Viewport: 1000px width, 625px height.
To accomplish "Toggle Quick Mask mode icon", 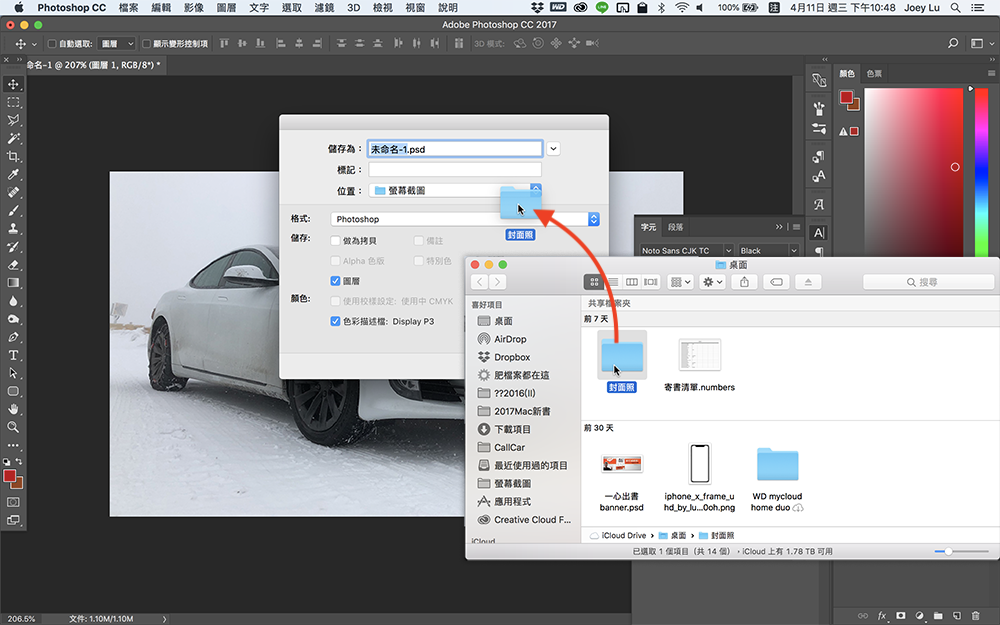I will click(13, 502).
